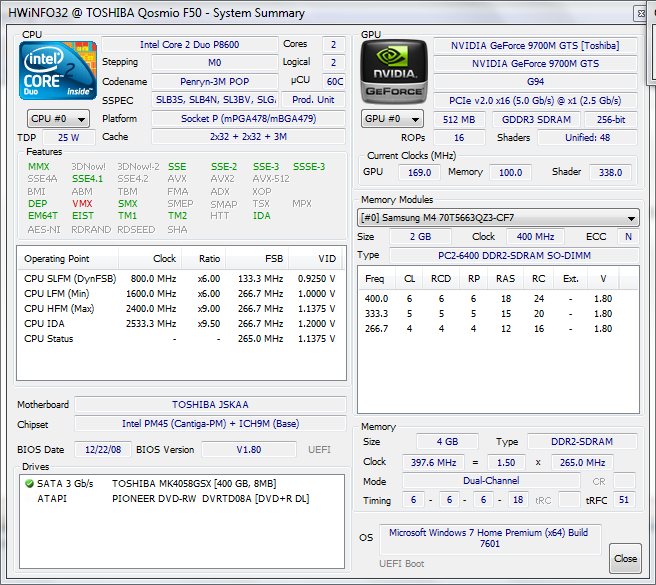
Task: Click the G94 GPU codename field
Action: (x=535, y=82)
